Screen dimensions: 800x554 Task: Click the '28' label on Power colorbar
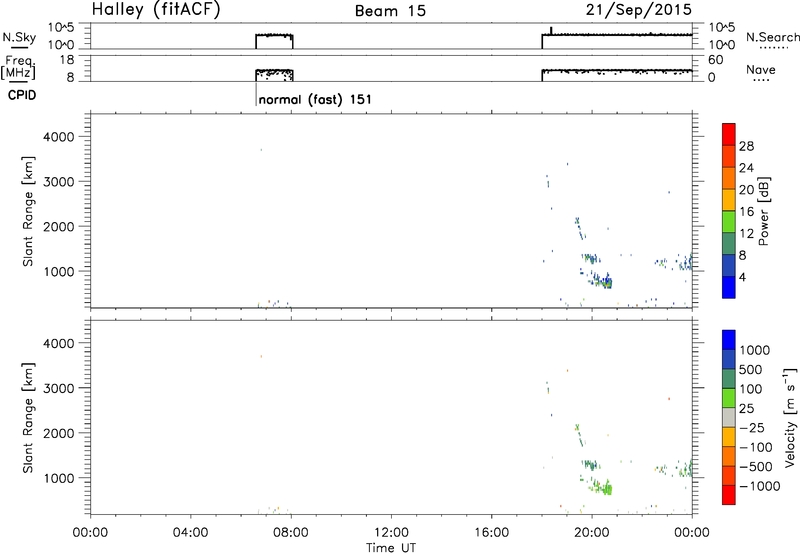(746, 146)
